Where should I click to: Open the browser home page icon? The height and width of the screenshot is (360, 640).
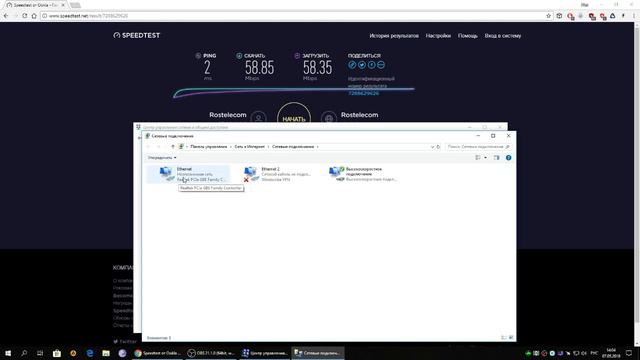[34, 16]
